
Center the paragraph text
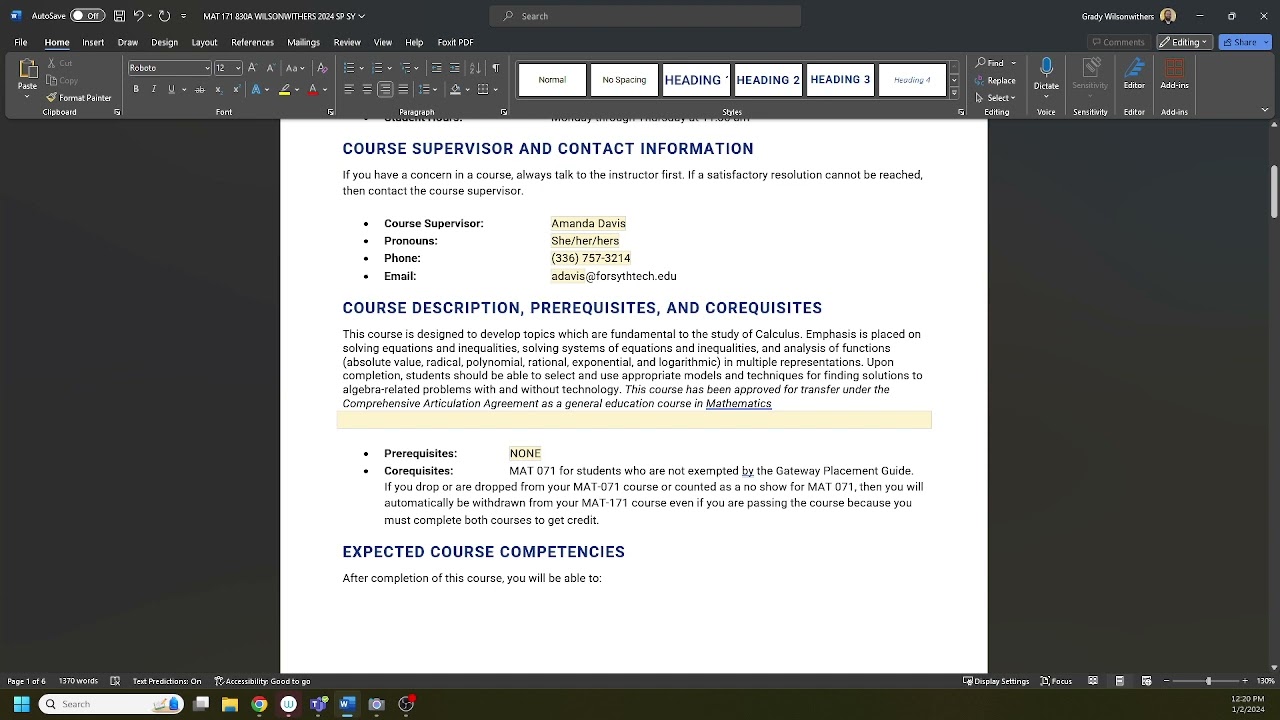pos(367,90)
